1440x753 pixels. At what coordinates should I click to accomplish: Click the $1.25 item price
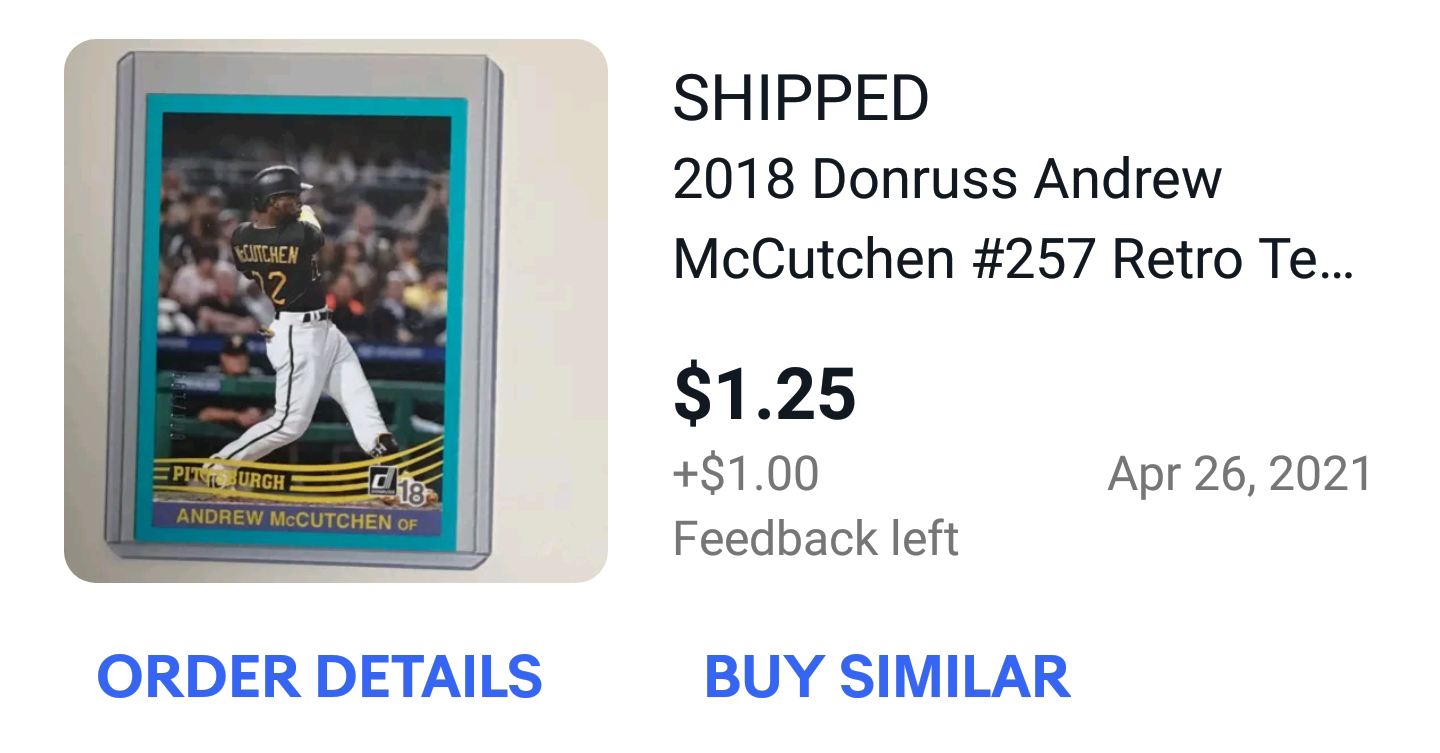[x=765, y=393]
